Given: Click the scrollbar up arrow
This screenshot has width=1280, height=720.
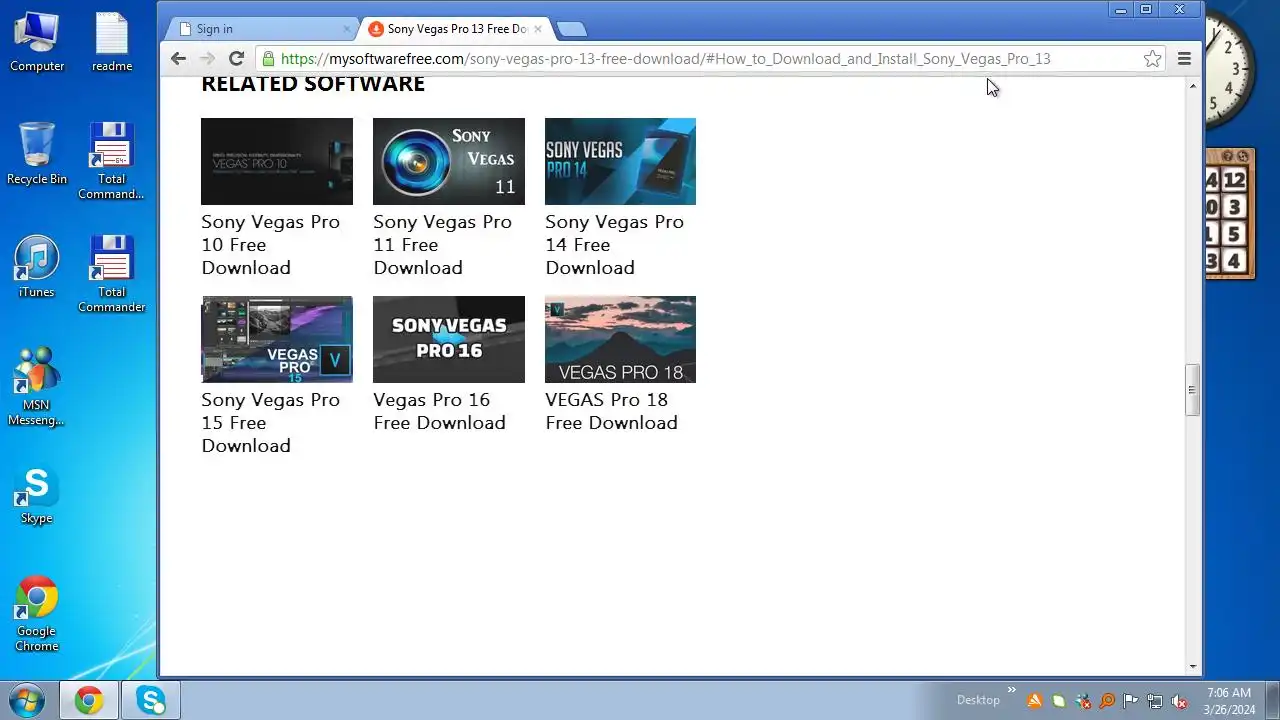Looking at the screenshot, I should coord(1192,87).
